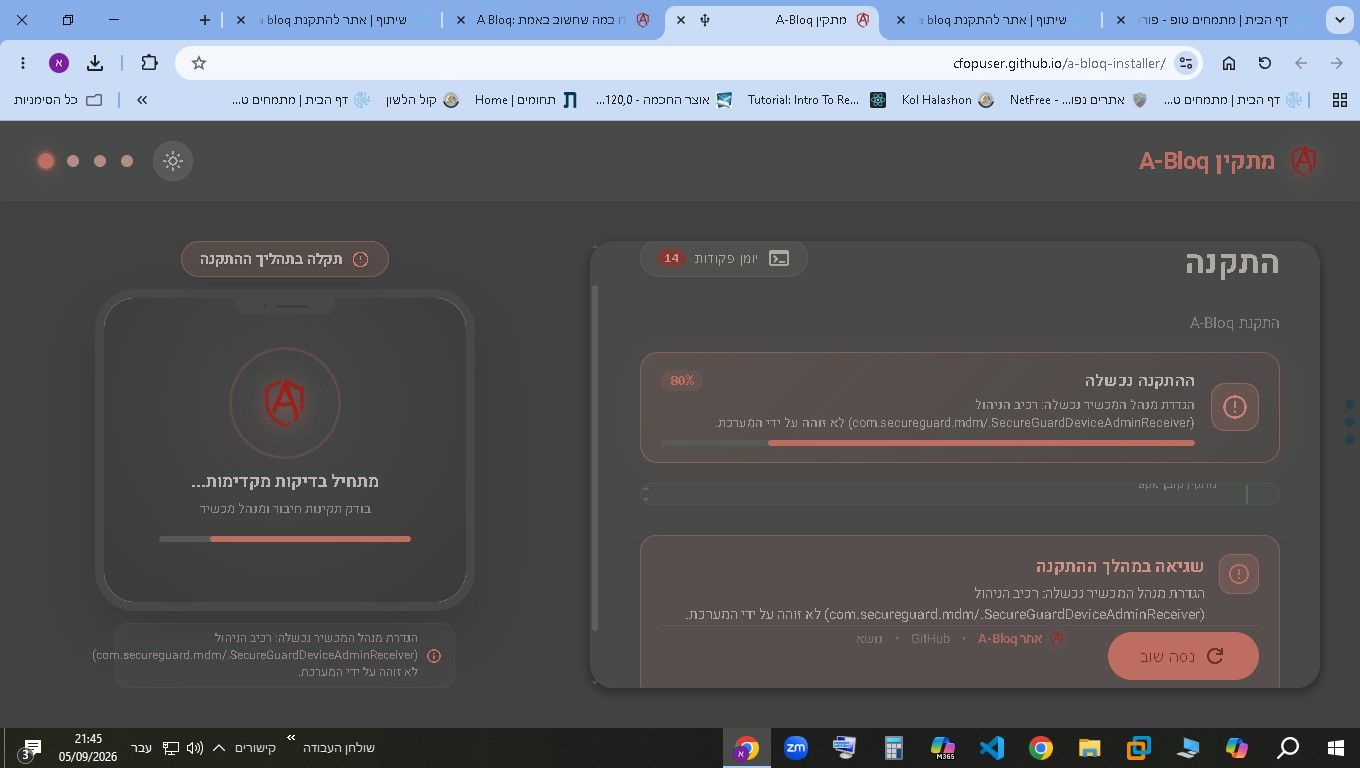
Task: Click the stepper arrows on the collapsed row
Action: [x=646, y=494]
